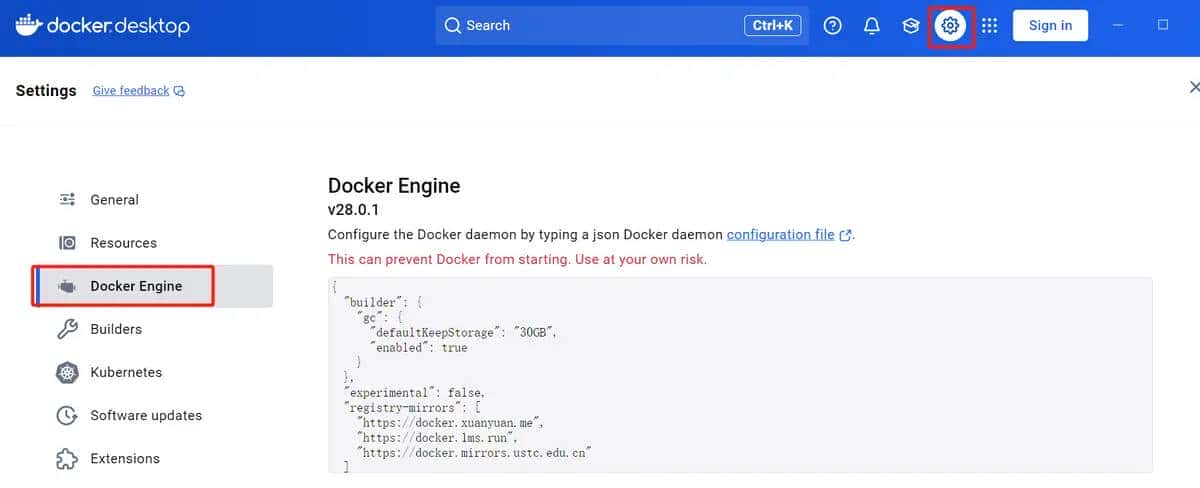Click the Ctrl+K shortcut badge
This screenshot has width=1200, height=488.
(x=773, y=26)
